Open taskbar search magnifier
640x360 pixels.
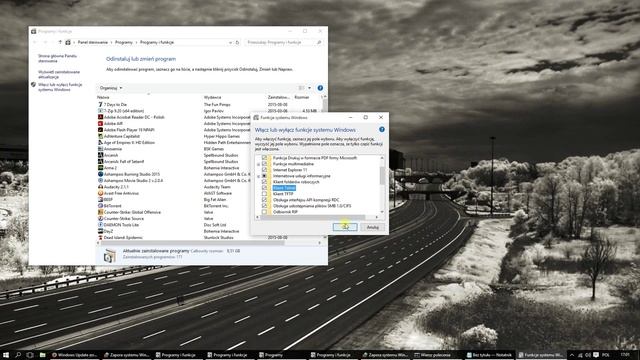18,355
